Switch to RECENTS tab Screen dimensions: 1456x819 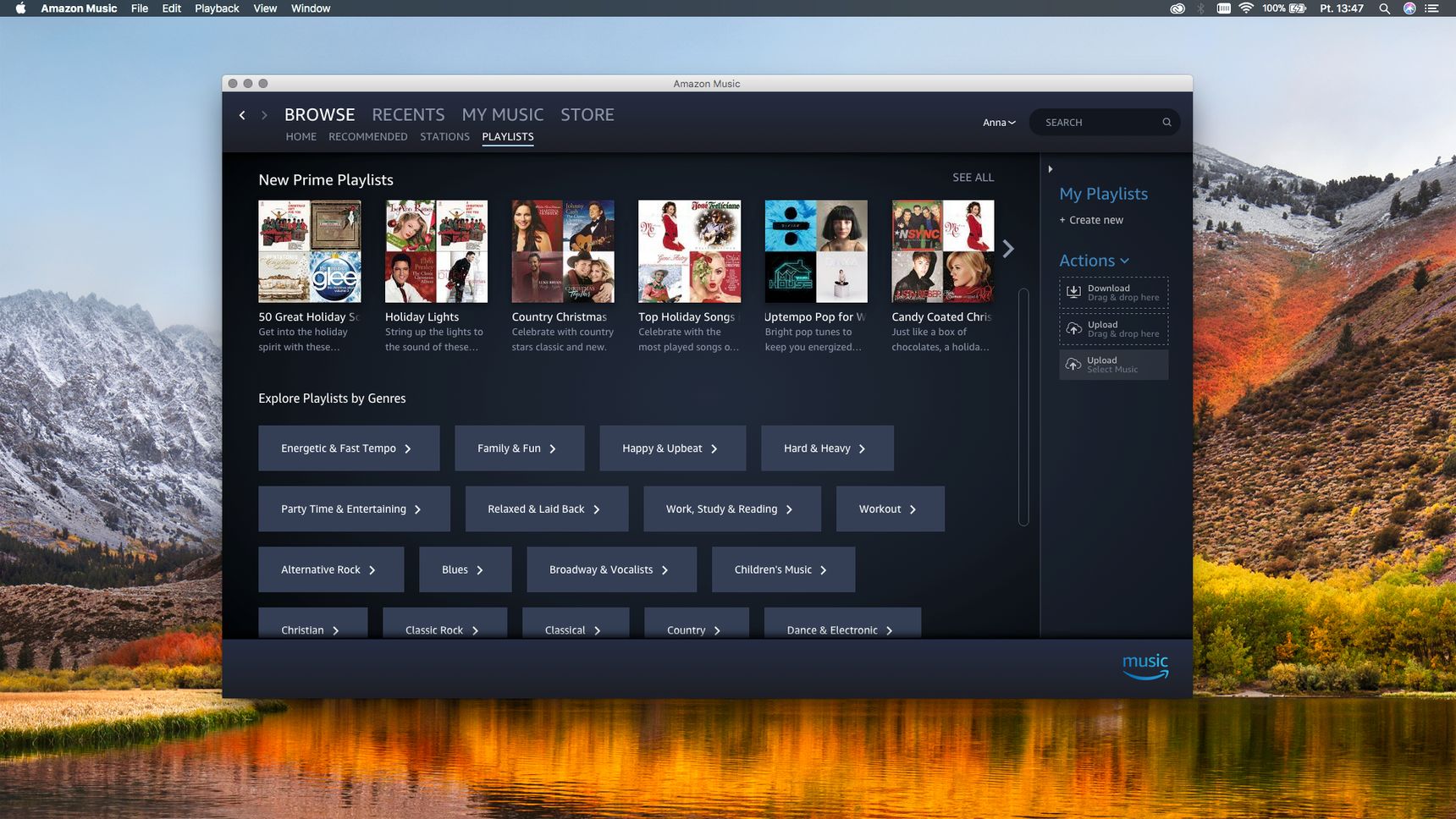[x=408, y=114]
